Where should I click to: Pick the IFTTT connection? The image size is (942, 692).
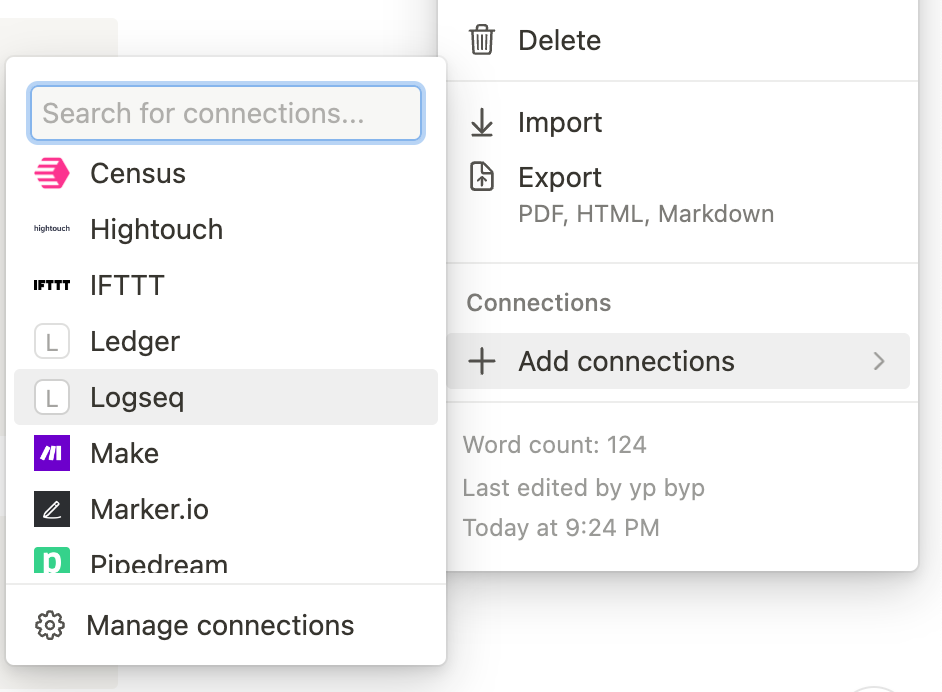[x=226, y=285]
